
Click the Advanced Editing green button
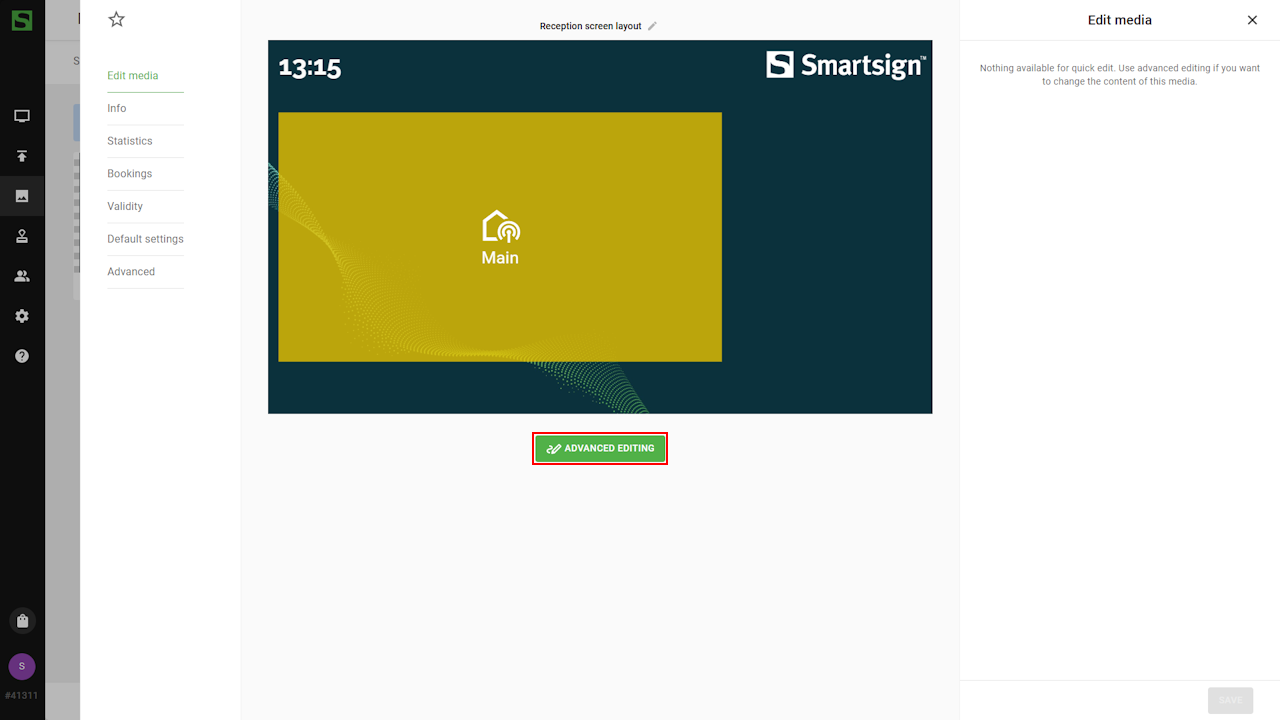coord(600,448)
